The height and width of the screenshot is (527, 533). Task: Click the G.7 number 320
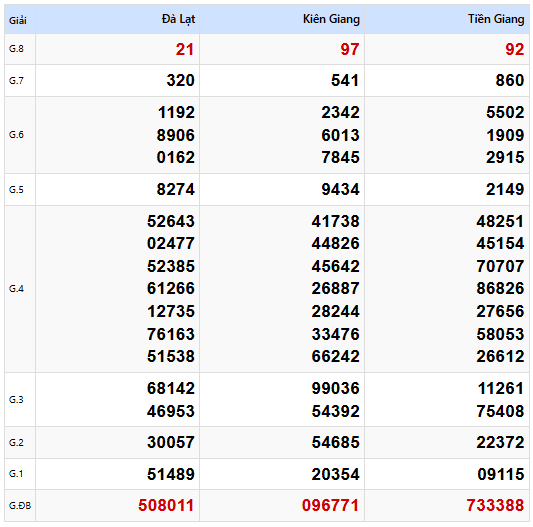[180, 81]
